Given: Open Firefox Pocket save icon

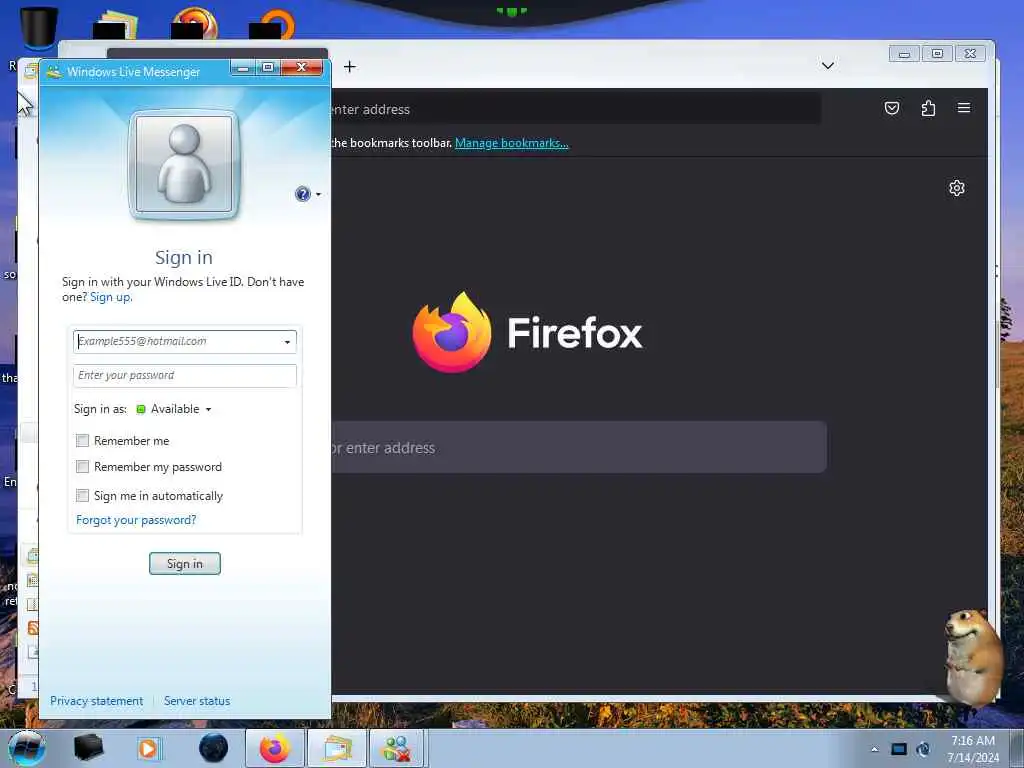Looking at the screenshot, I should tap(891, 108).
